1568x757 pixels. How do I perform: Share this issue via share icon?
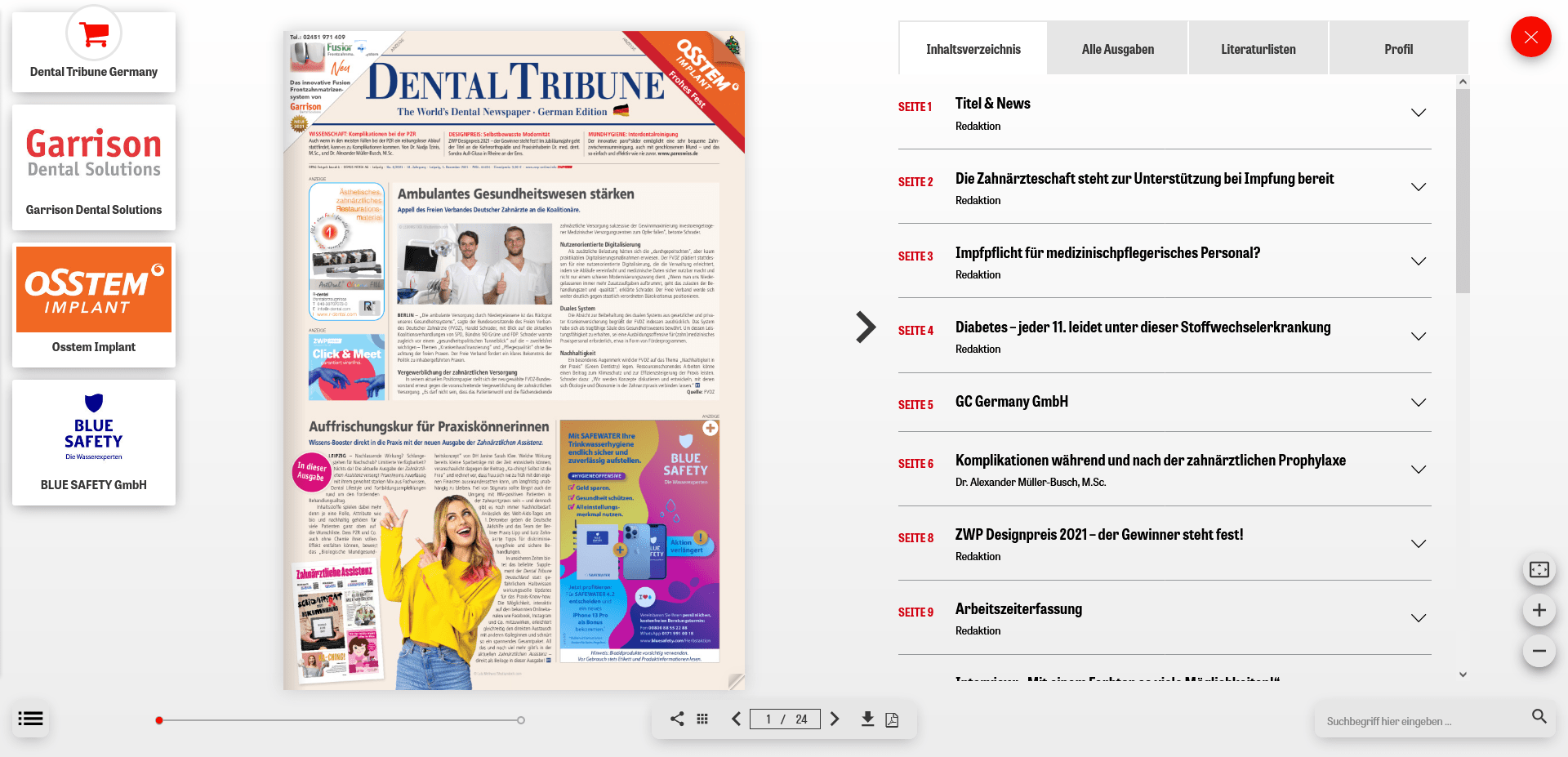pyautogui.click(x=677, y=719)
